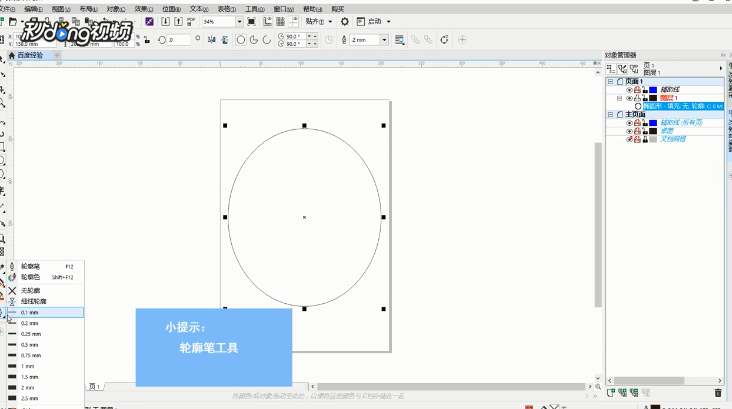
Task: Click the Import icon in toolbar
Action: coord(165,21)
